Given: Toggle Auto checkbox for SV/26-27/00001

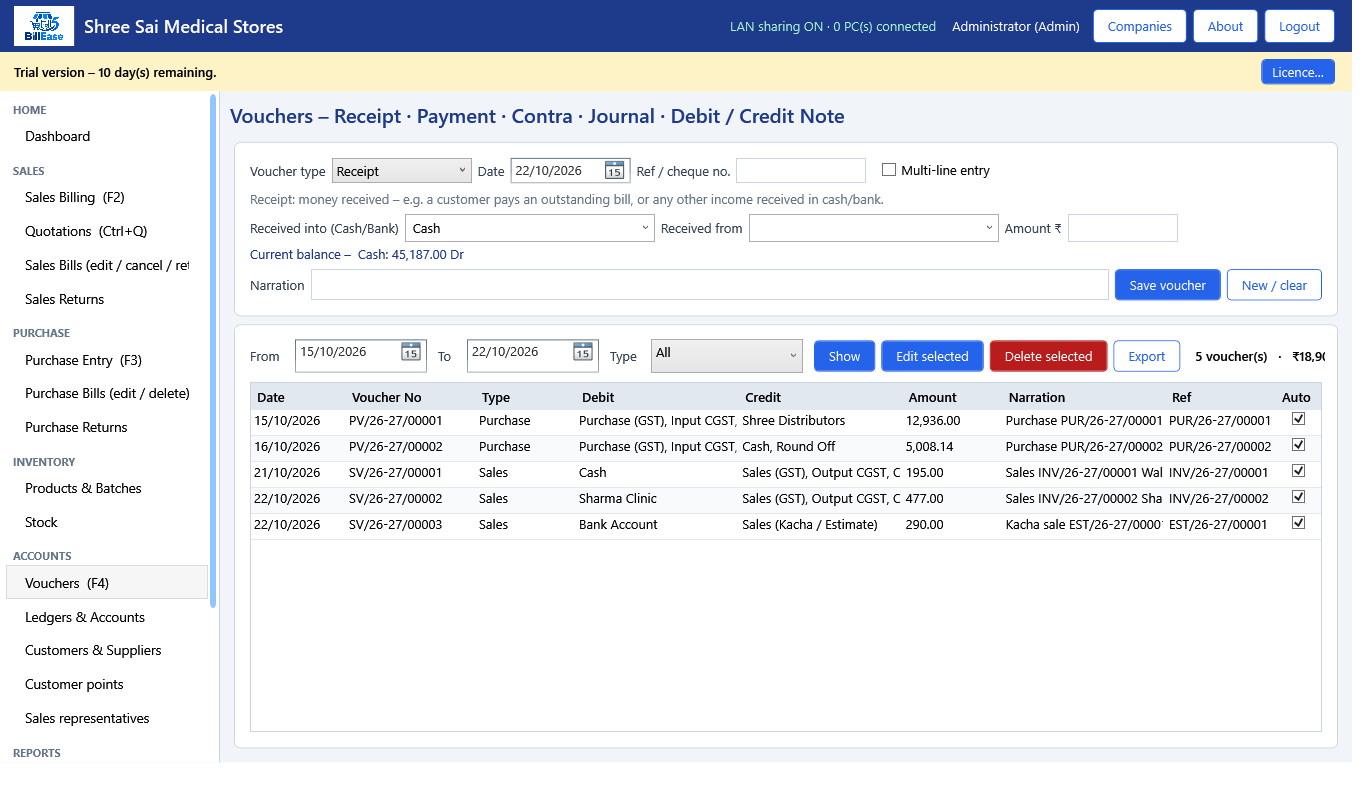Looking at the screenshot, I should (x=1299, y=471).
